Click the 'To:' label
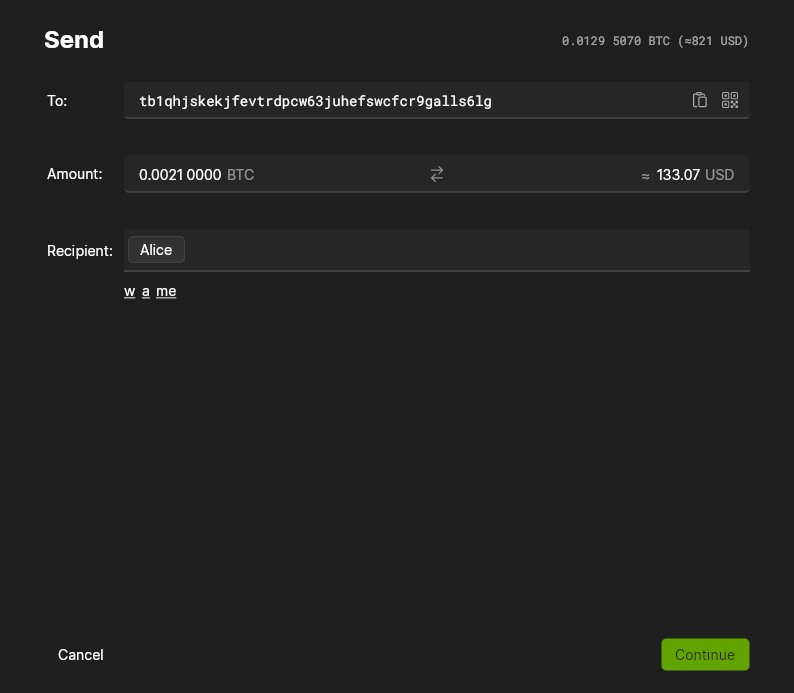The image size is (794, 693). pos(57,101)
